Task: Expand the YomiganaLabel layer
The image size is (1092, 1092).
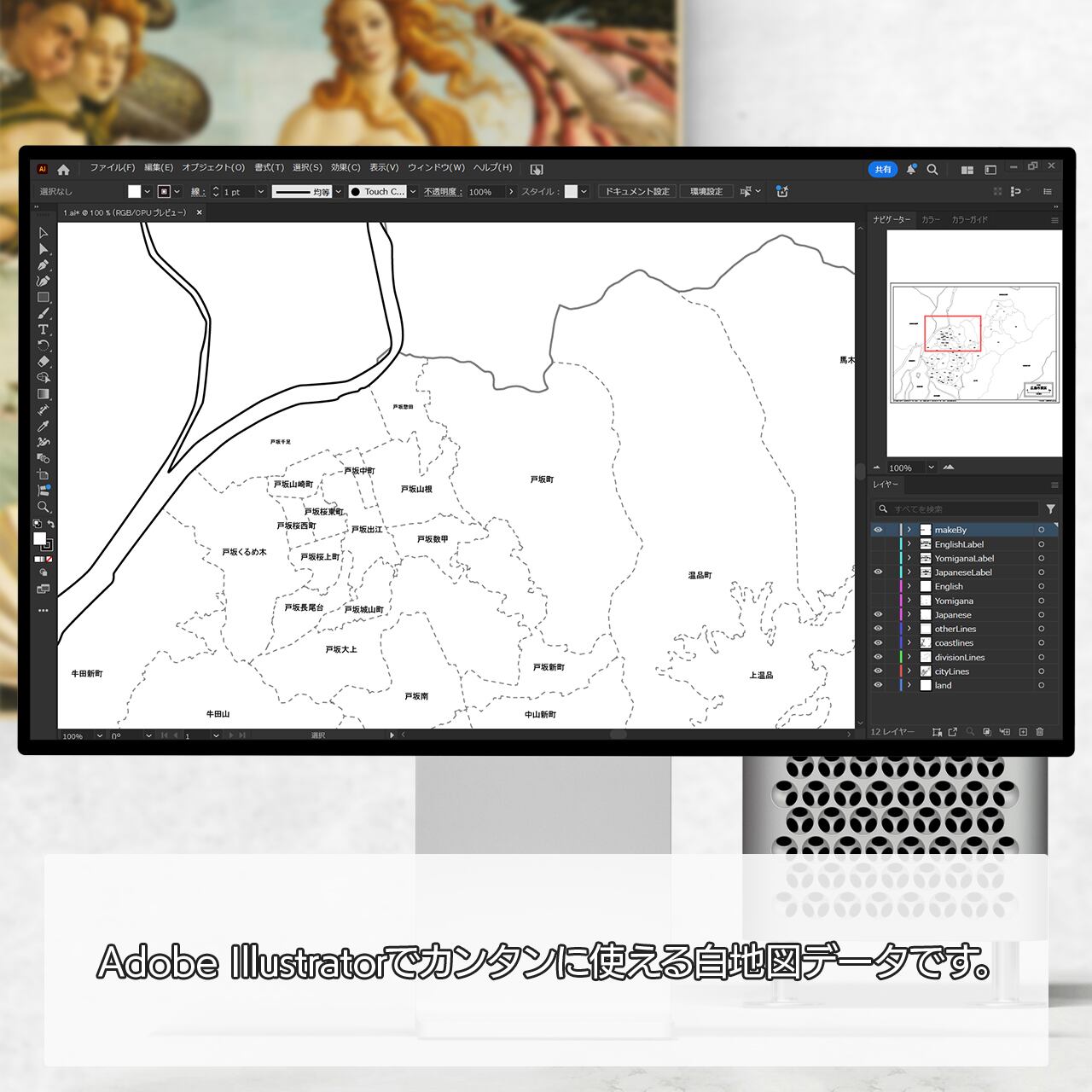Action: point(909,558)
